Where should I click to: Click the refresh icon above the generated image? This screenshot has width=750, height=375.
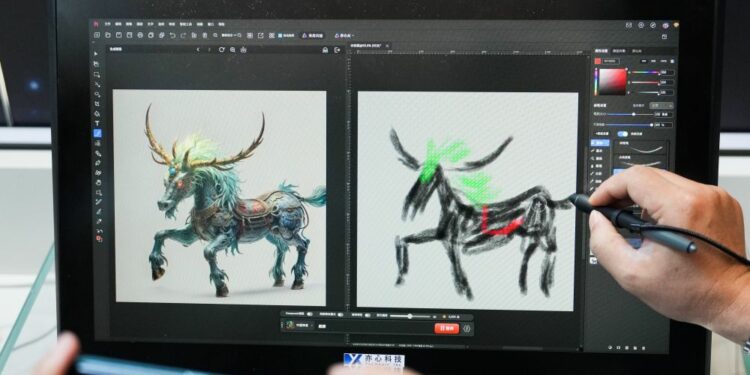221,49
